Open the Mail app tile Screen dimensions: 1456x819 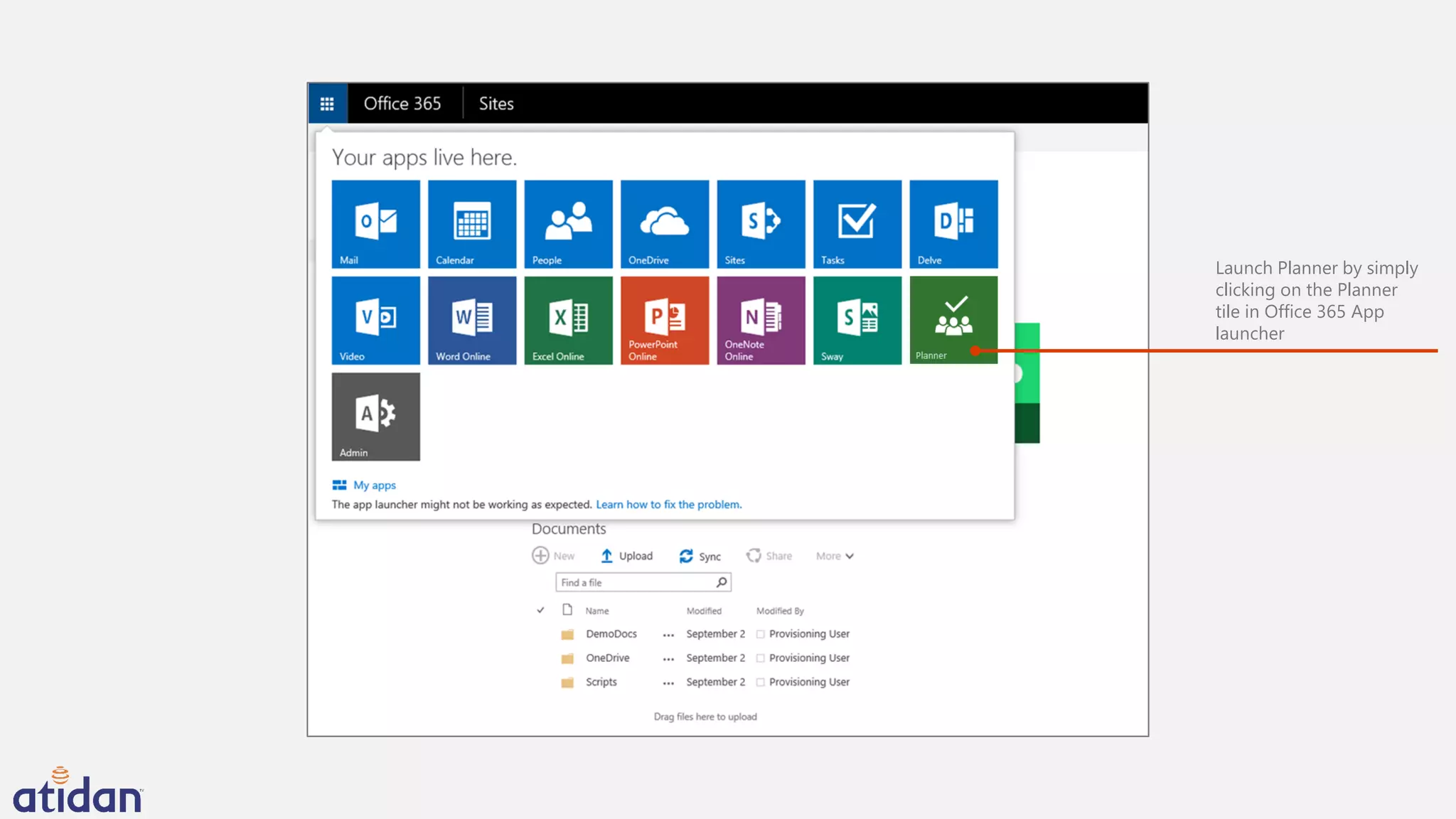click(375, 224)
